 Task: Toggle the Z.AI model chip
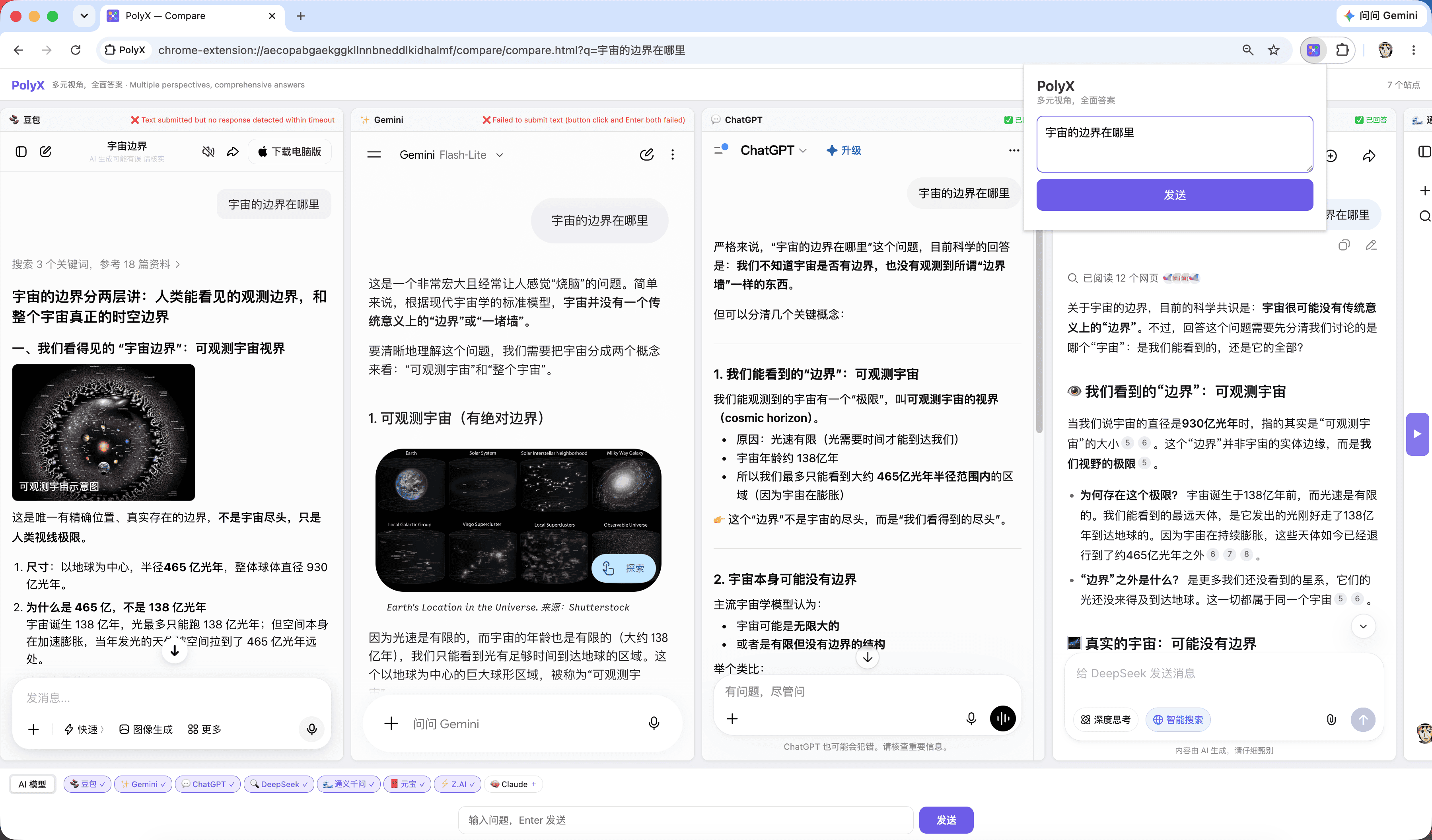(457, 784)
